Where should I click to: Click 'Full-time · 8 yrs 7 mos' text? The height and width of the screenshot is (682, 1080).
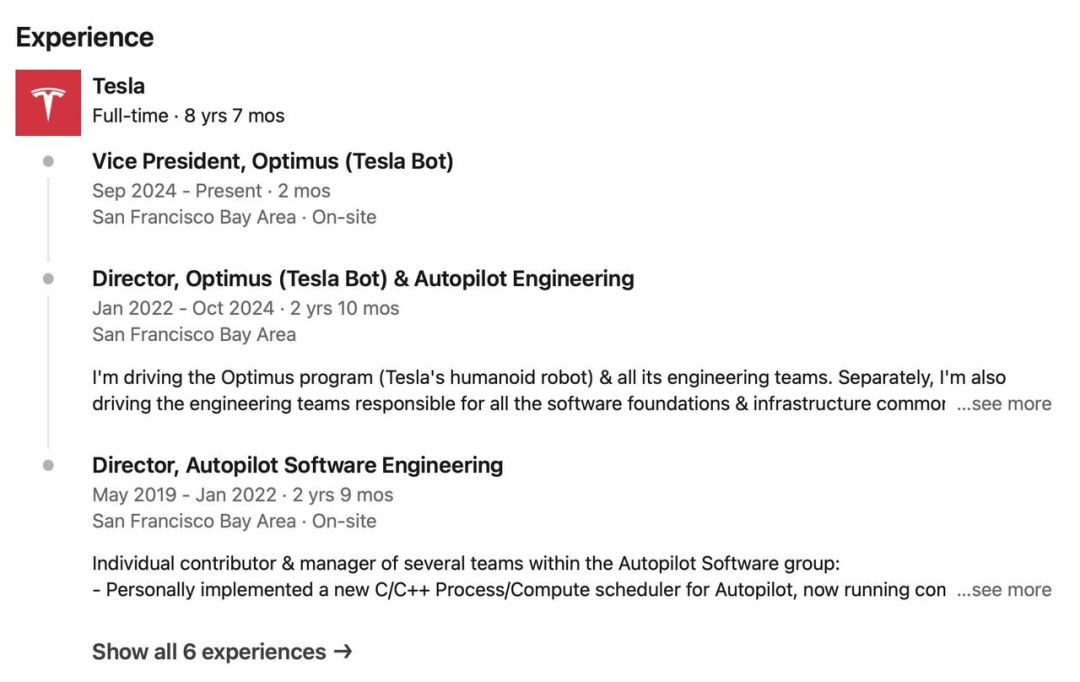coord(188,116)
